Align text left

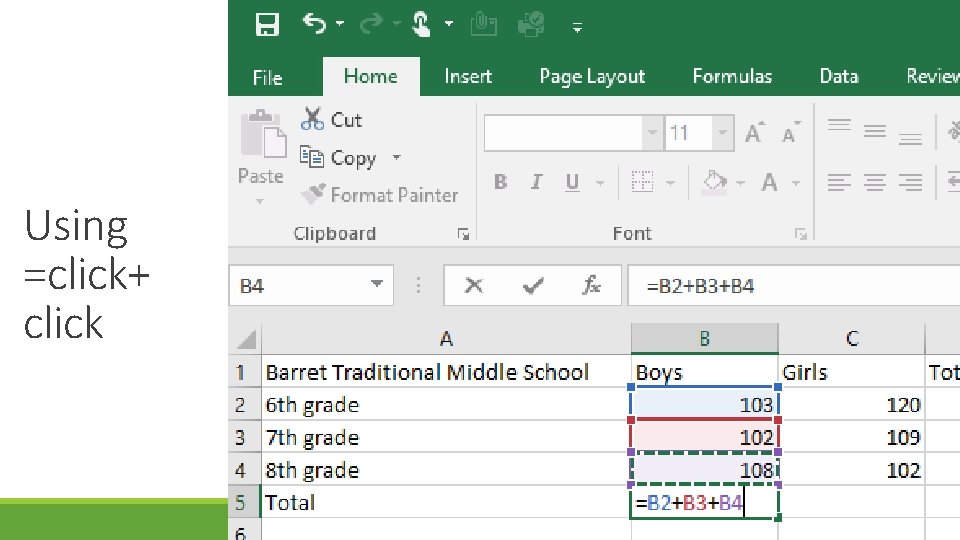pos(839,182)
